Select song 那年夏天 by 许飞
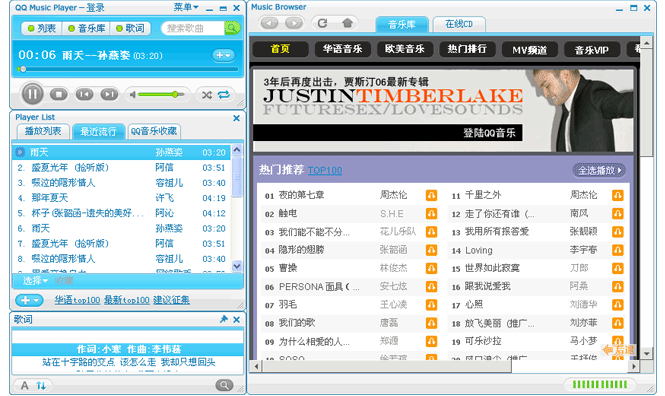 121,198
